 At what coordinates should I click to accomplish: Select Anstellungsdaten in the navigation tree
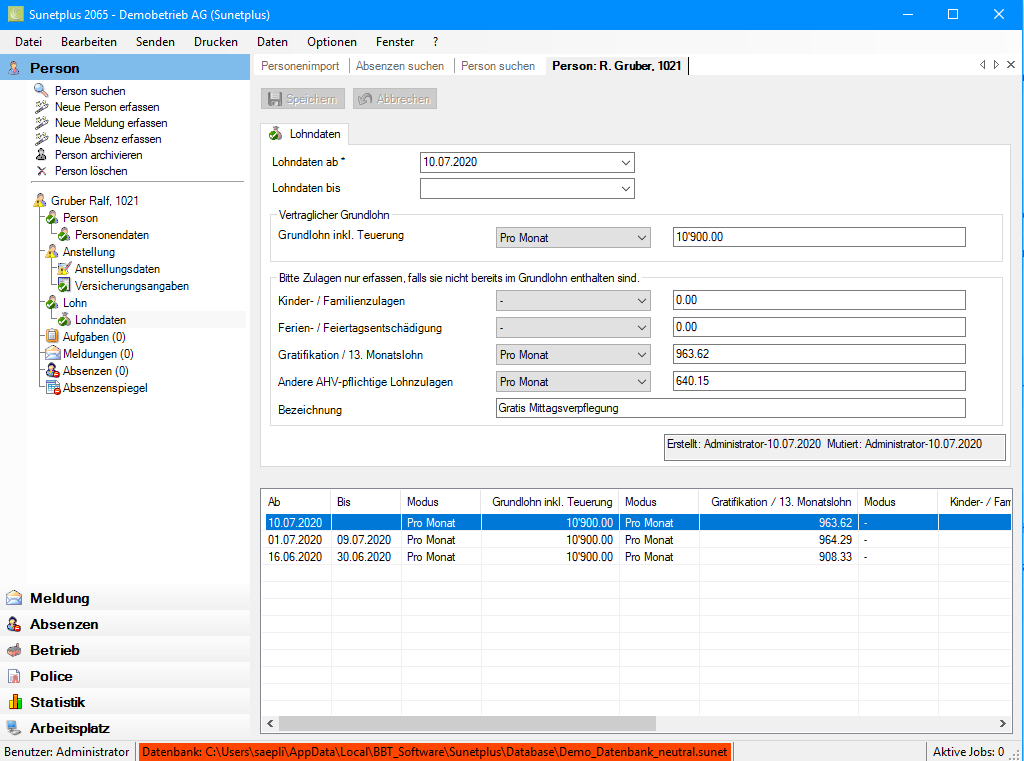point(117,269)
